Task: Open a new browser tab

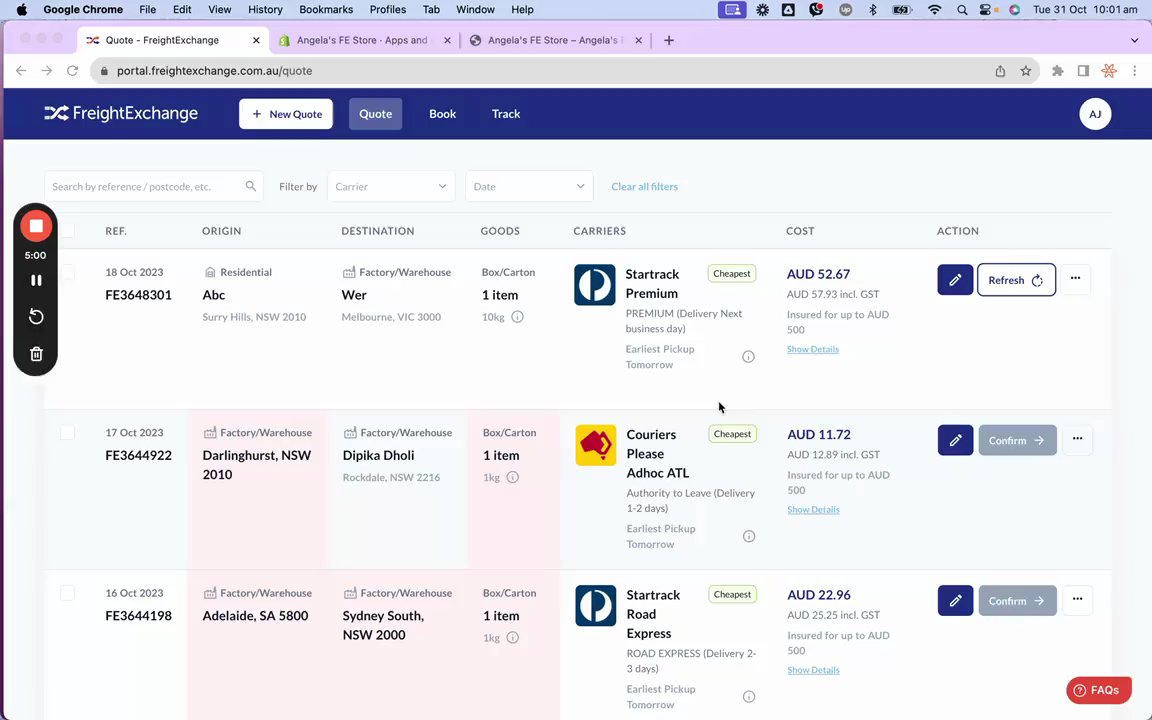Action: click(x=669, y=40)
